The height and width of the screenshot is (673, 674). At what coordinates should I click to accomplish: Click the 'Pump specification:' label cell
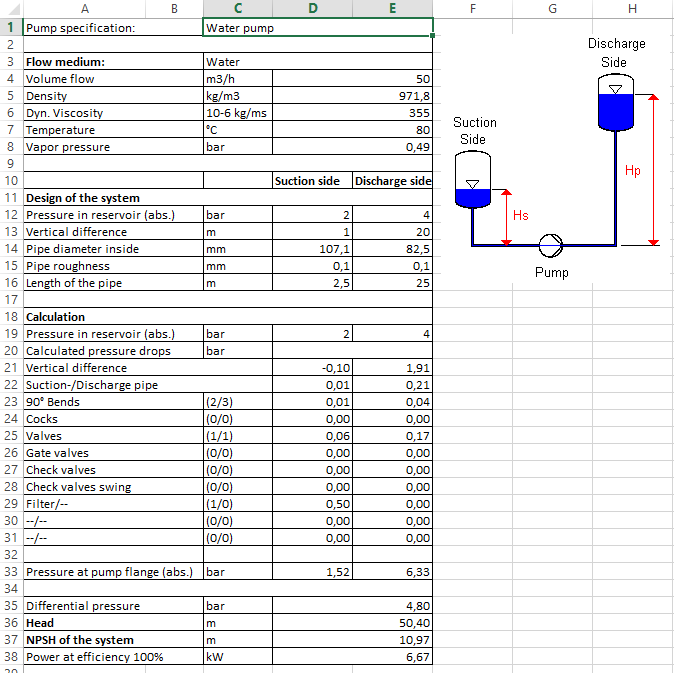point(113,28)
